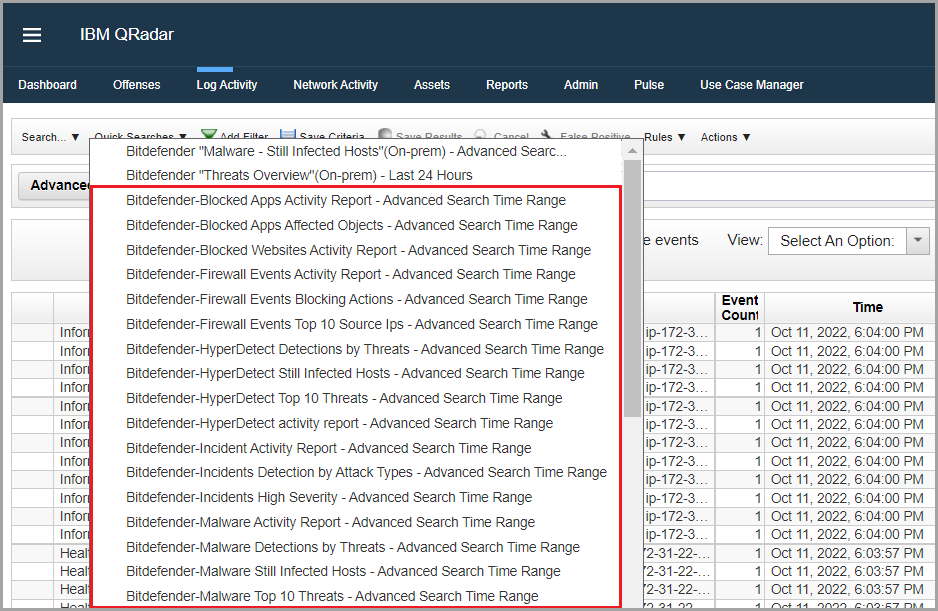
Task: Open the Rules dropdown
Action: pos(664,137)
